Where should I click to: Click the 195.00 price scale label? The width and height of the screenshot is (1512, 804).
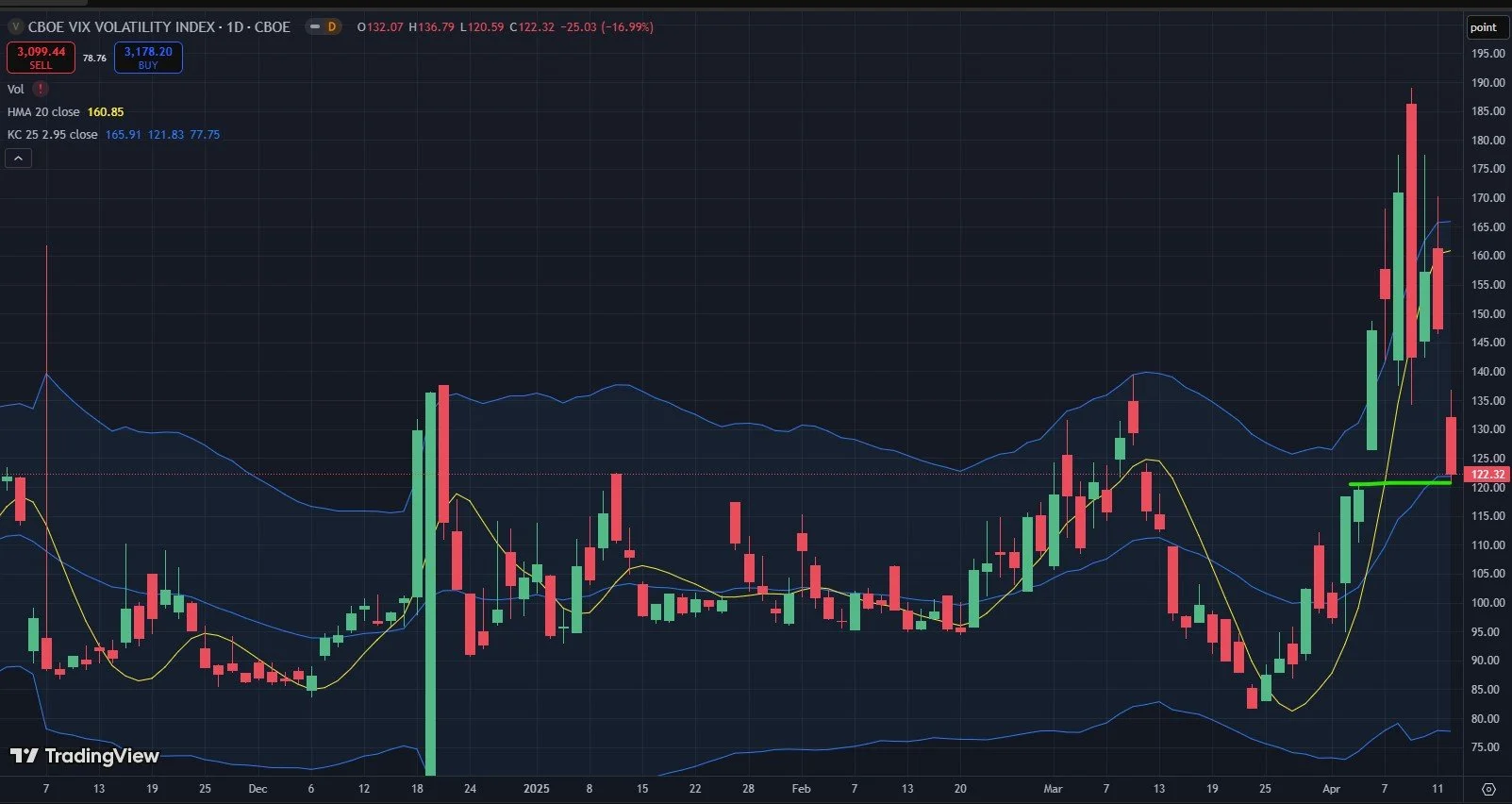[x=1488, y=54]
